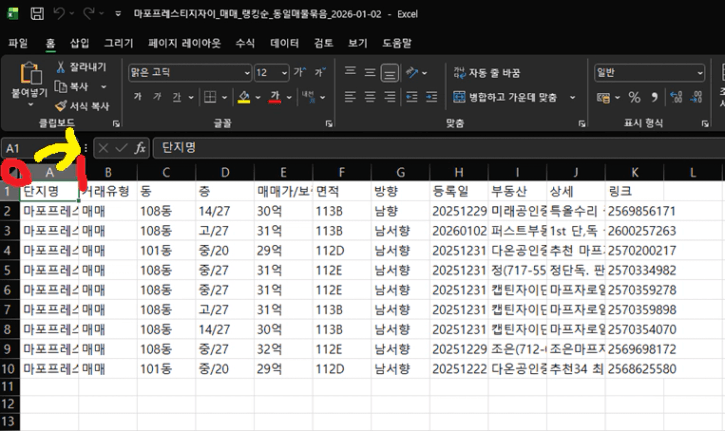Click the Save icon in title bar
Viewport: 725px width, 431px height.
[36, 16]
